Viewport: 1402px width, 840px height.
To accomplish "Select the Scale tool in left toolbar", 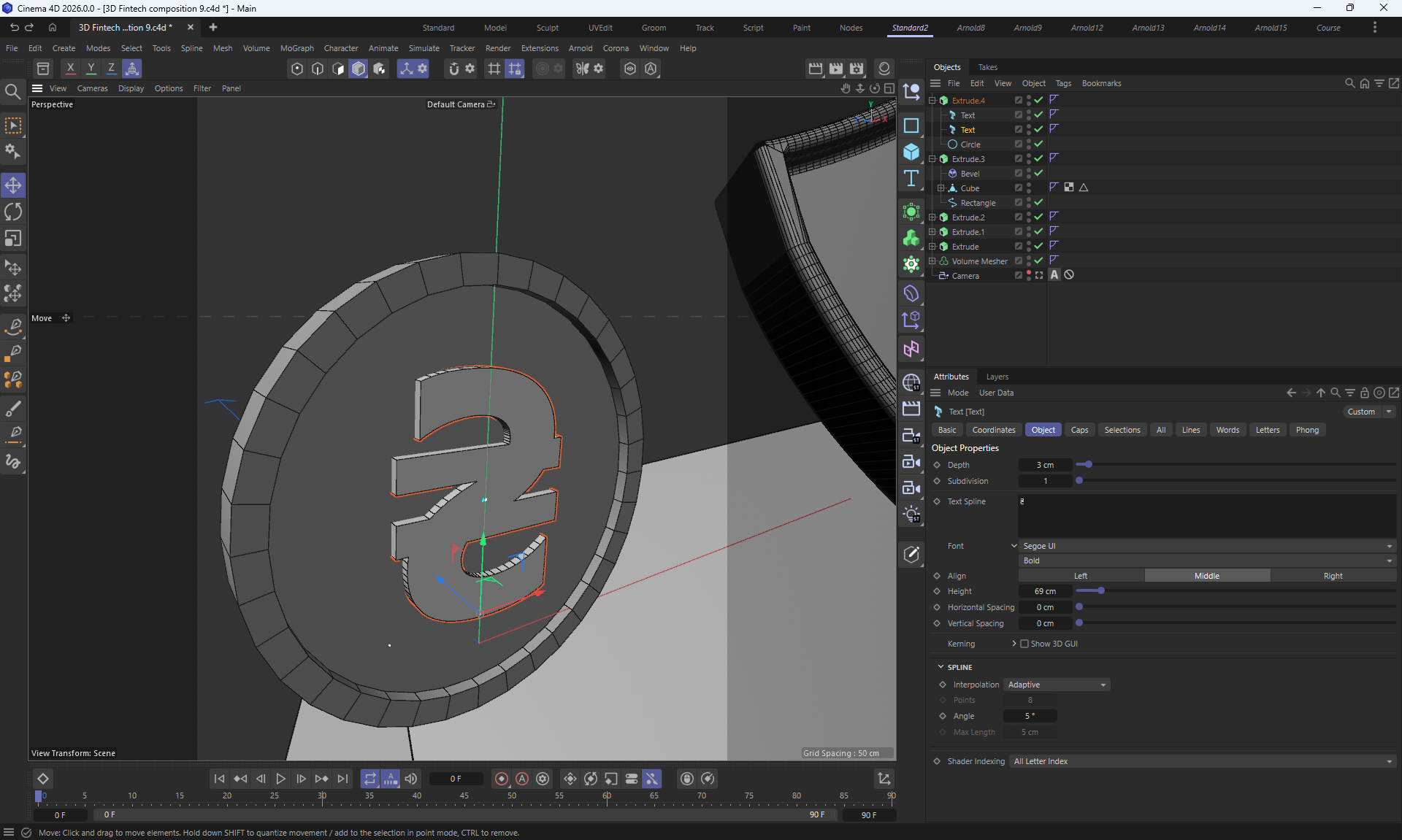I will 13,239.
